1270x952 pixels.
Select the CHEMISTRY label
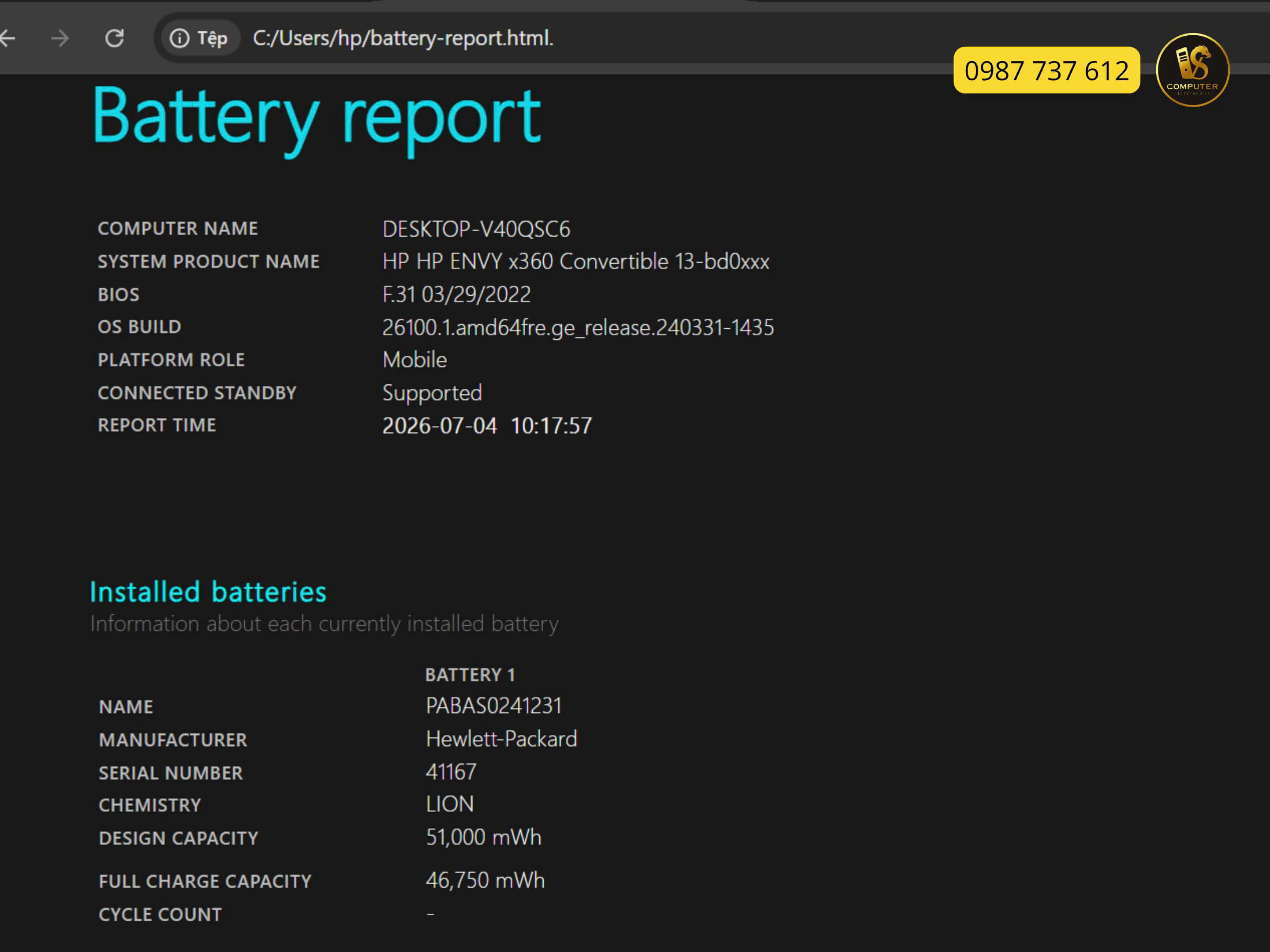pyautogui.click(x=150, y=806)
